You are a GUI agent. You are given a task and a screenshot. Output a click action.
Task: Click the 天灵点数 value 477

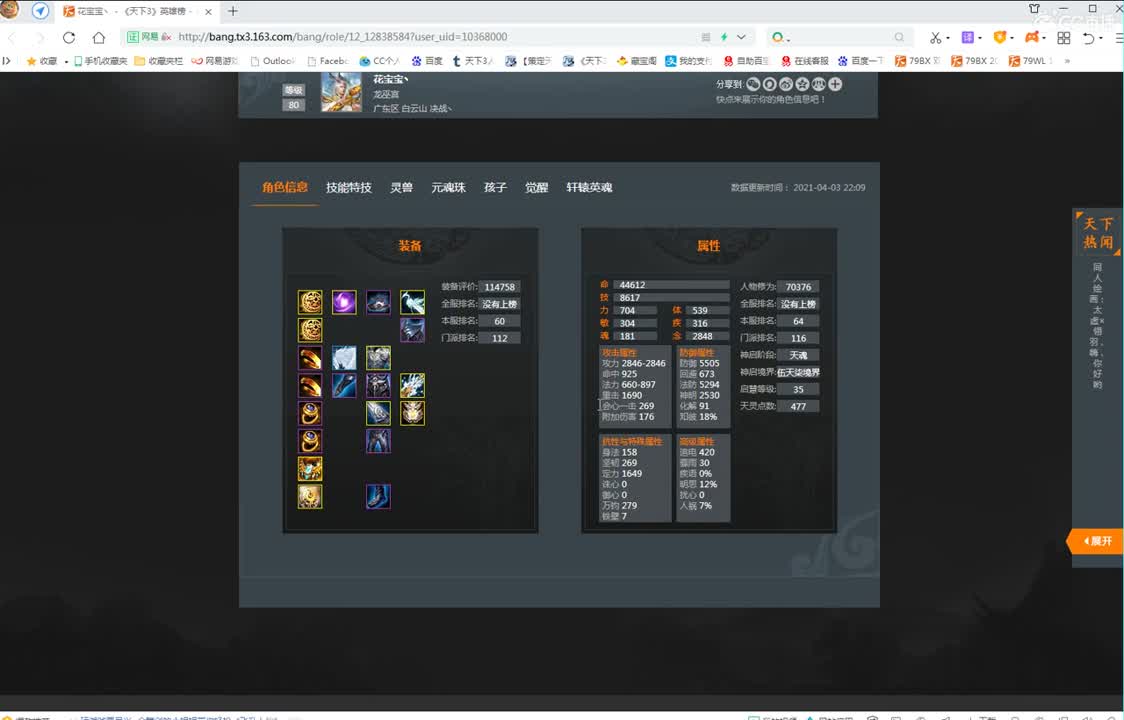point(798,406)
